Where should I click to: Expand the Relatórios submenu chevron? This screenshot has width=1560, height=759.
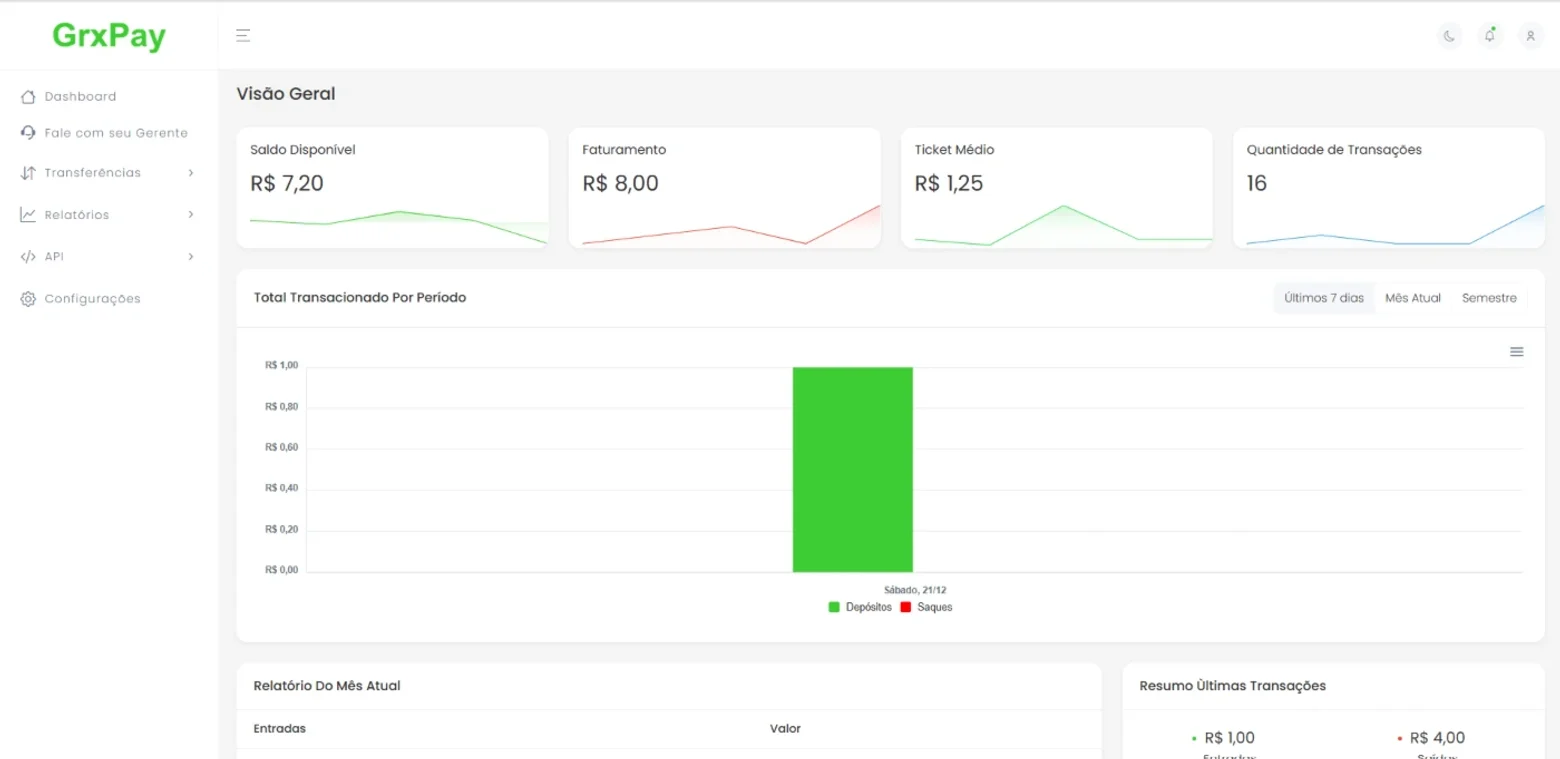click(x=191, y=215)
